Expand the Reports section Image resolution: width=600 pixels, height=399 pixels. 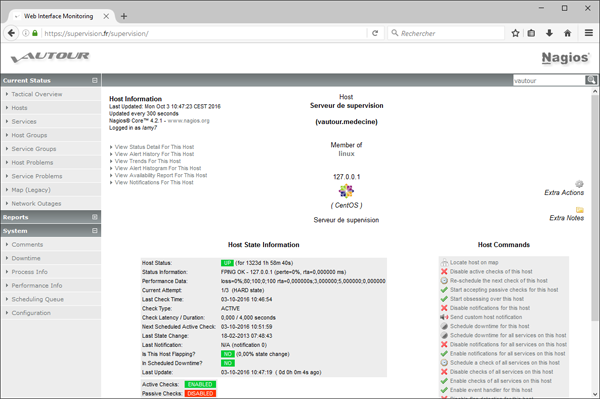click(95, 217)
